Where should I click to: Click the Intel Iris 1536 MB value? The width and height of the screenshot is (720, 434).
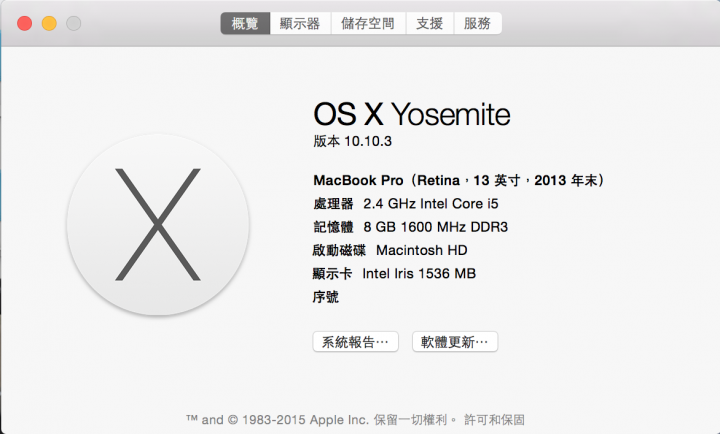tap(419, 274)
